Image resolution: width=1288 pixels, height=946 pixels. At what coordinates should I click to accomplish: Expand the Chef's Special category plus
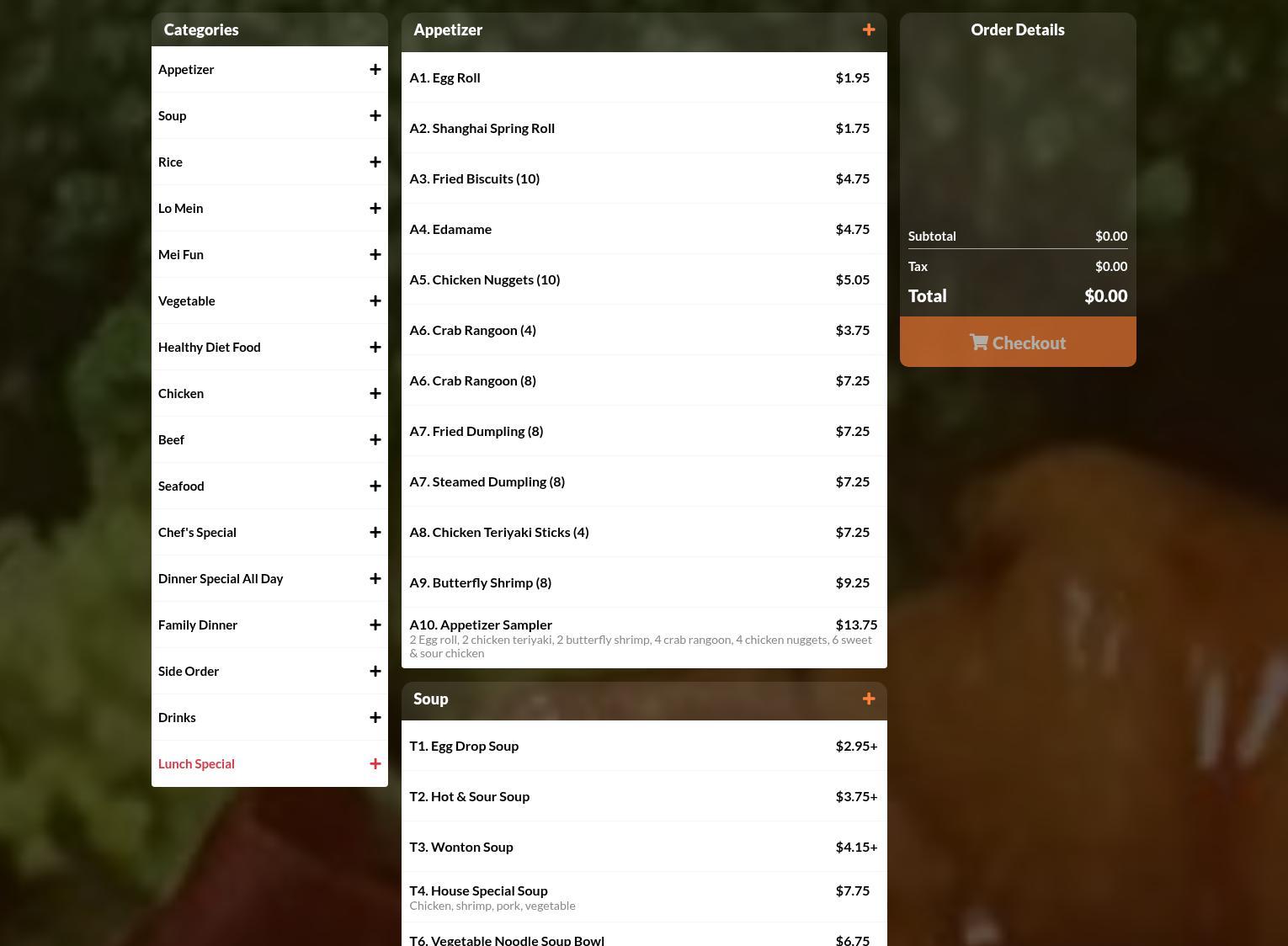(375, 533)
